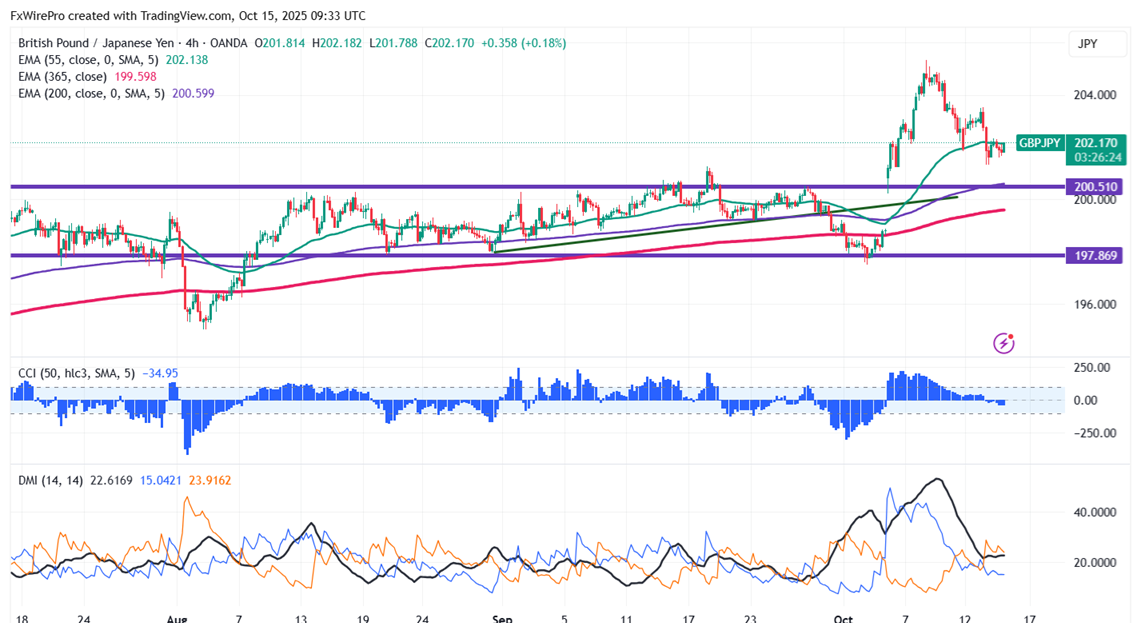Click the Oct date axis label
1143x623 pixels.
(x=843, y=618)
